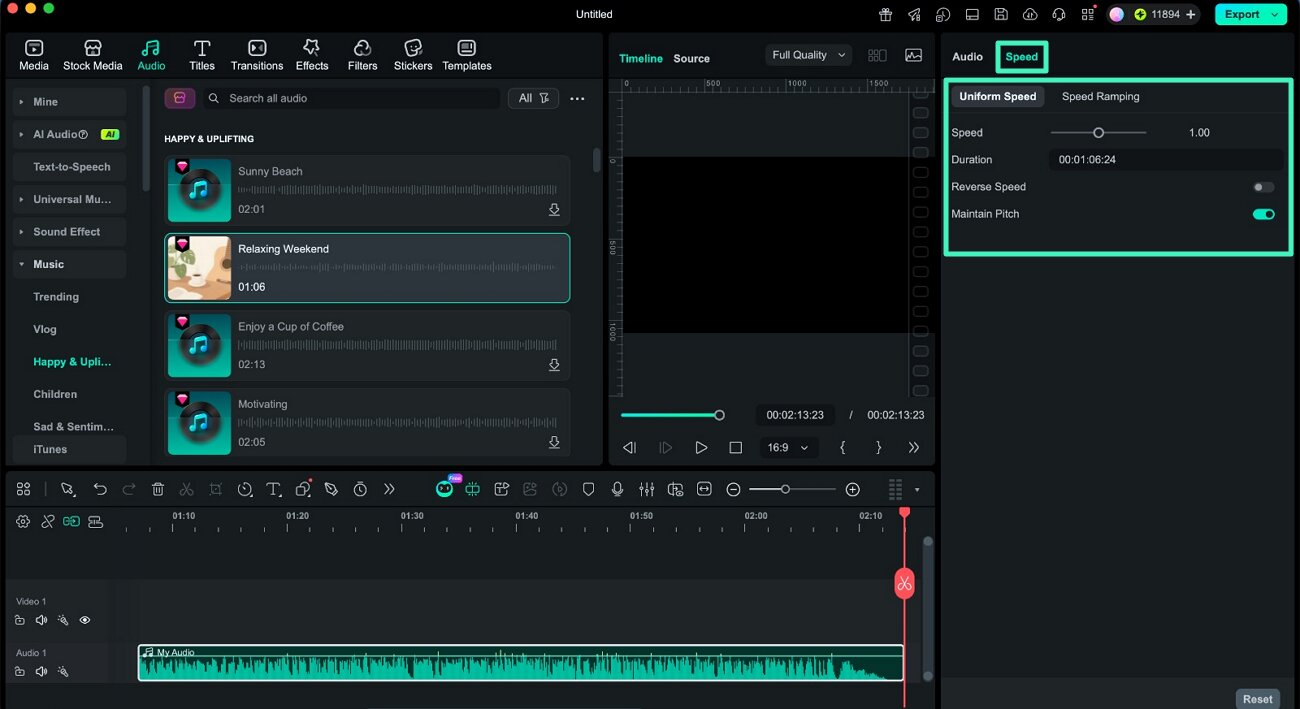This screenshot has width=1300, height=709.
Task: Mute the Audio 1 track
Action: click(41, 671)
